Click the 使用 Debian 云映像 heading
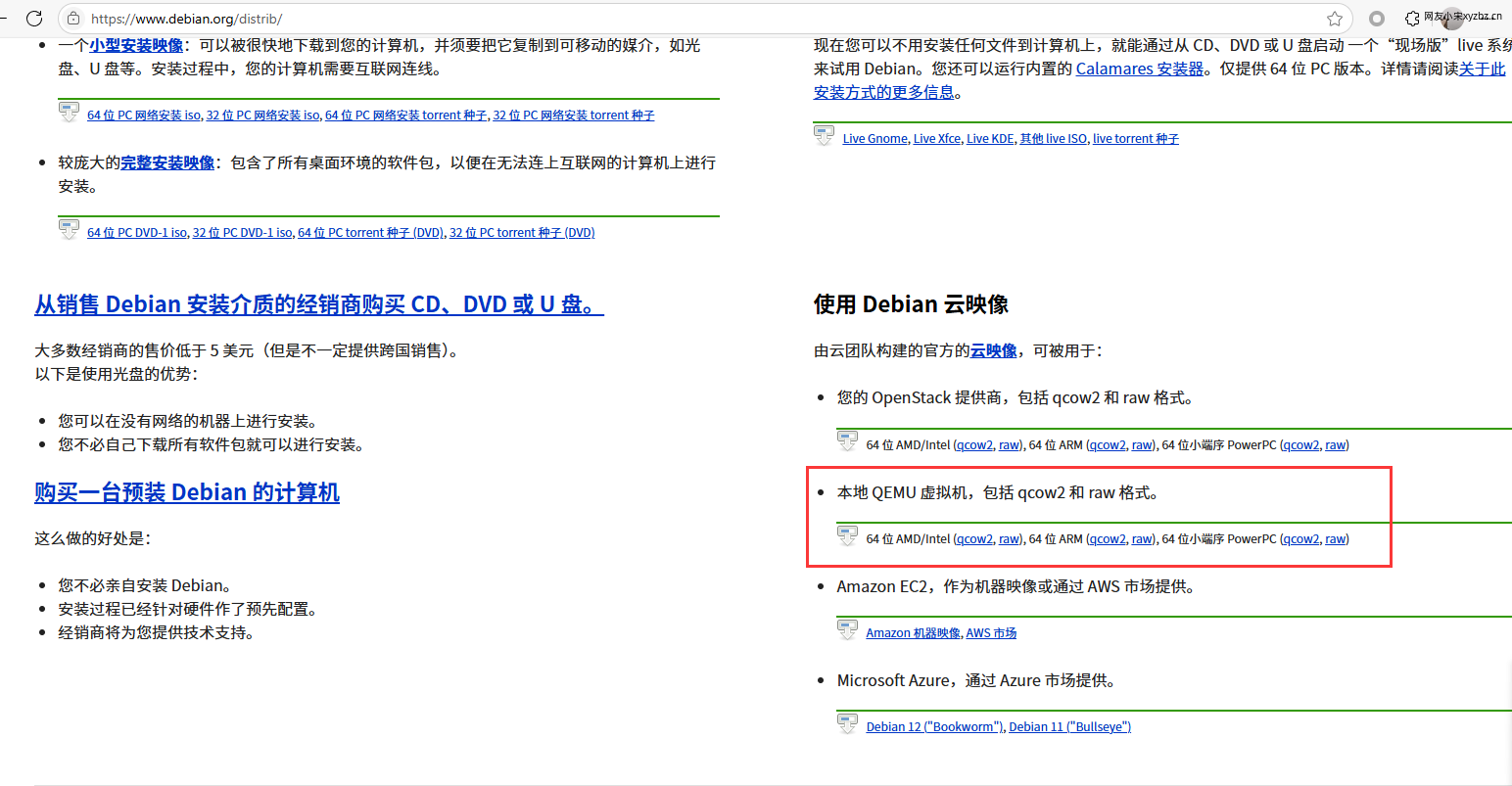This screenshot has height=786, width=1512. (911, 304)
